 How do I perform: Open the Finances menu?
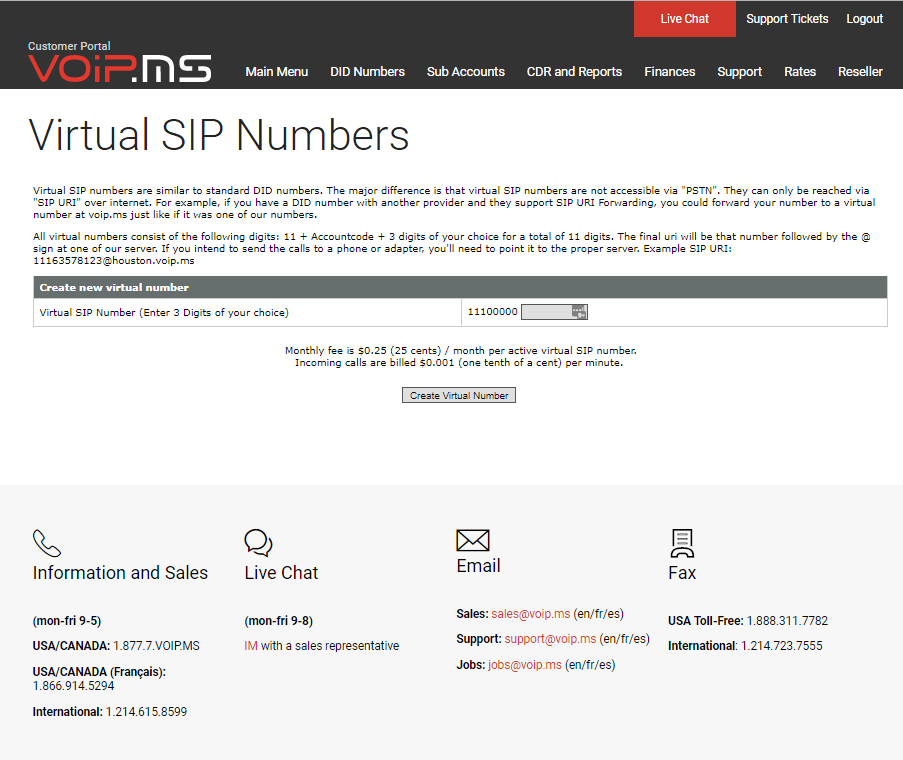669,71
